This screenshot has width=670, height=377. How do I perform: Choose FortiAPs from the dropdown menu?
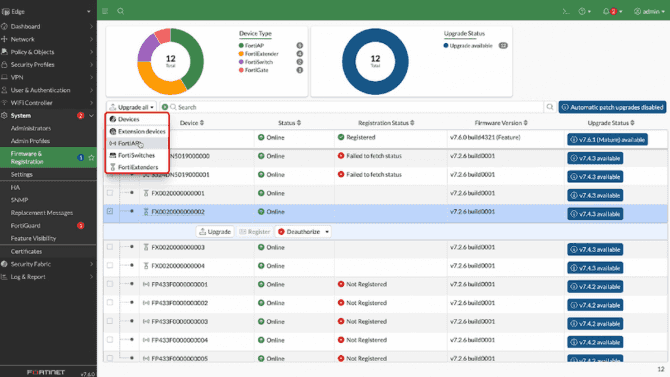[x=137, y=143]
